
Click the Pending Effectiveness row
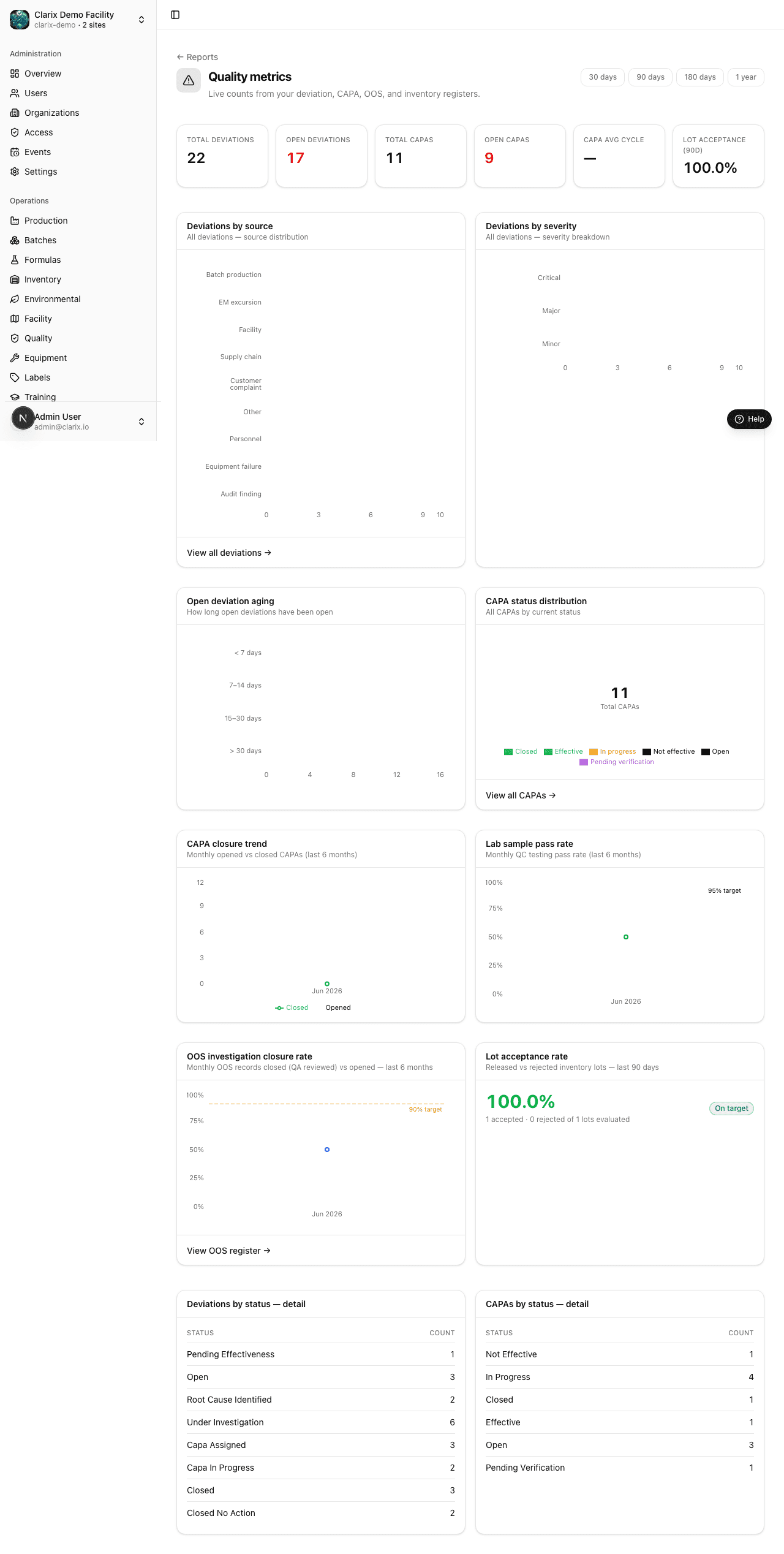coord(321,1354)
